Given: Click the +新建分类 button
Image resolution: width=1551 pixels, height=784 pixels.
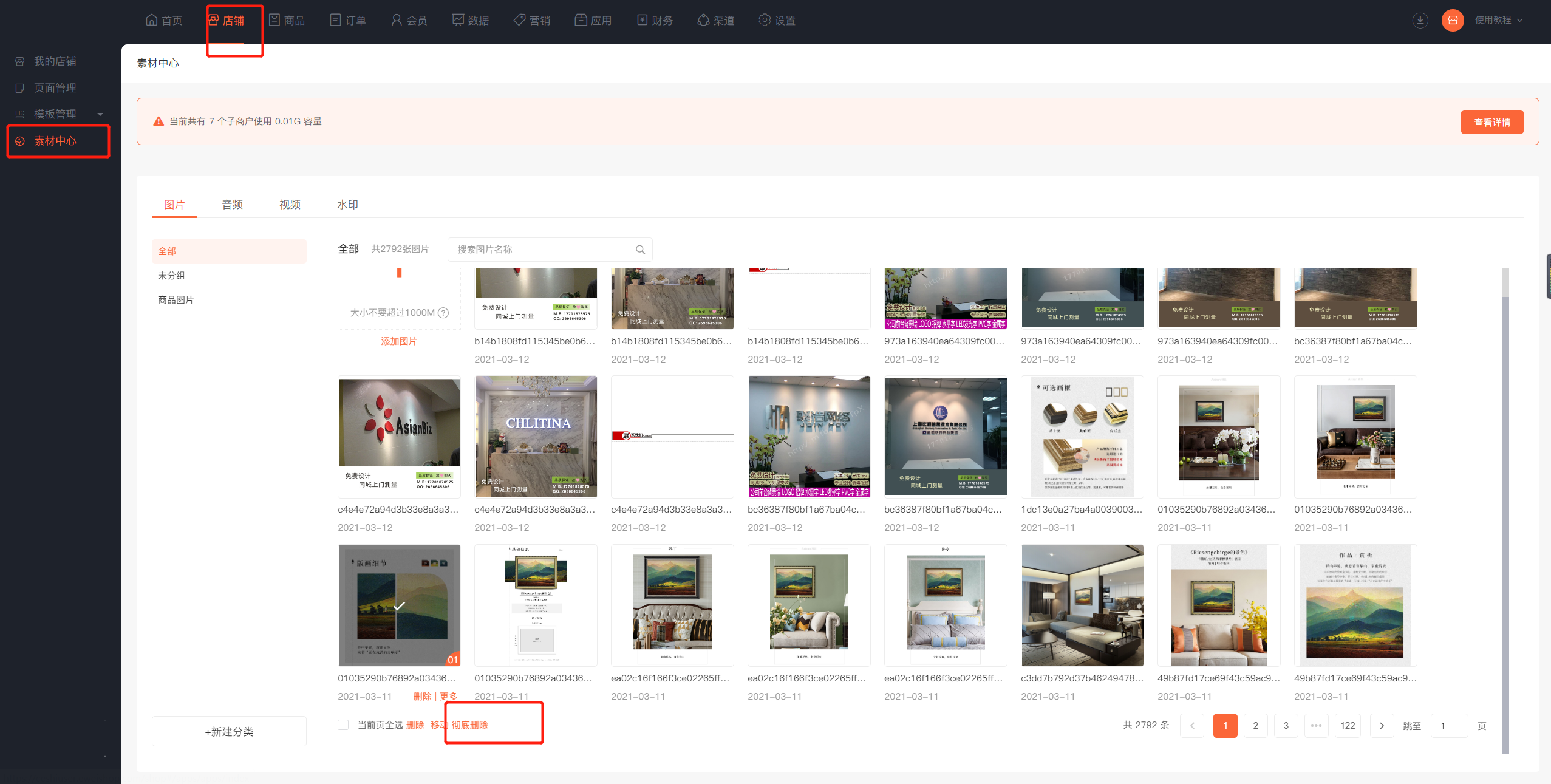Looking at the screenshot, I should [229, 731].
